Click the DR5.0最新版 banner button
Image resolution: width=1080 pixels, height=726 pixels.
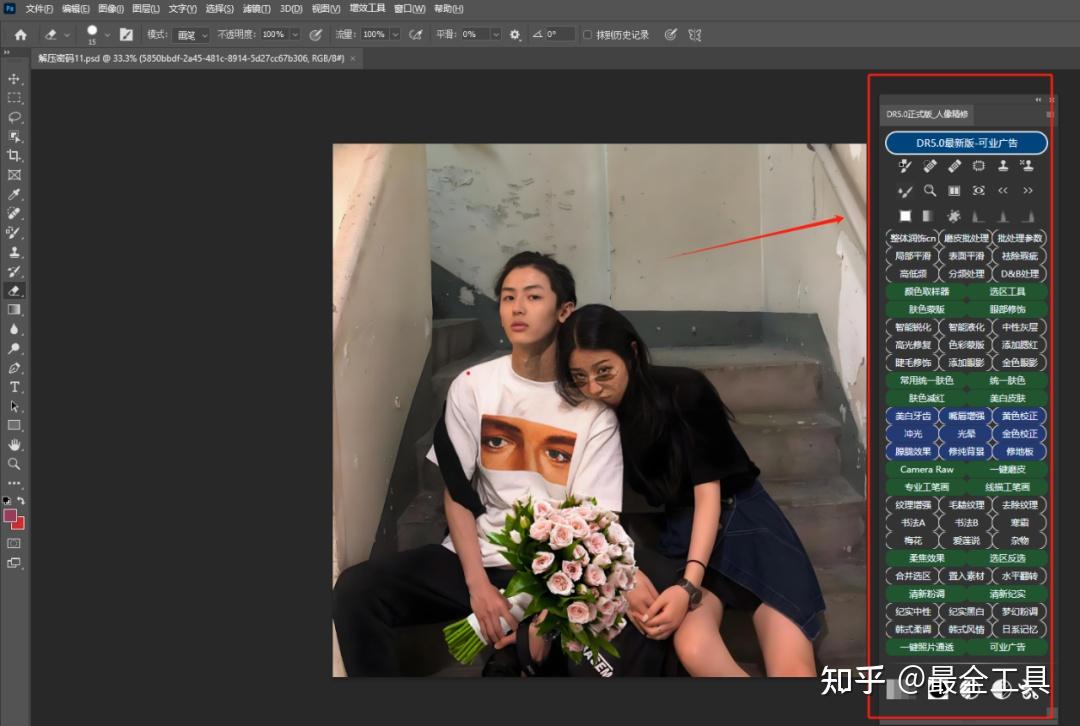tap(965, 142)
